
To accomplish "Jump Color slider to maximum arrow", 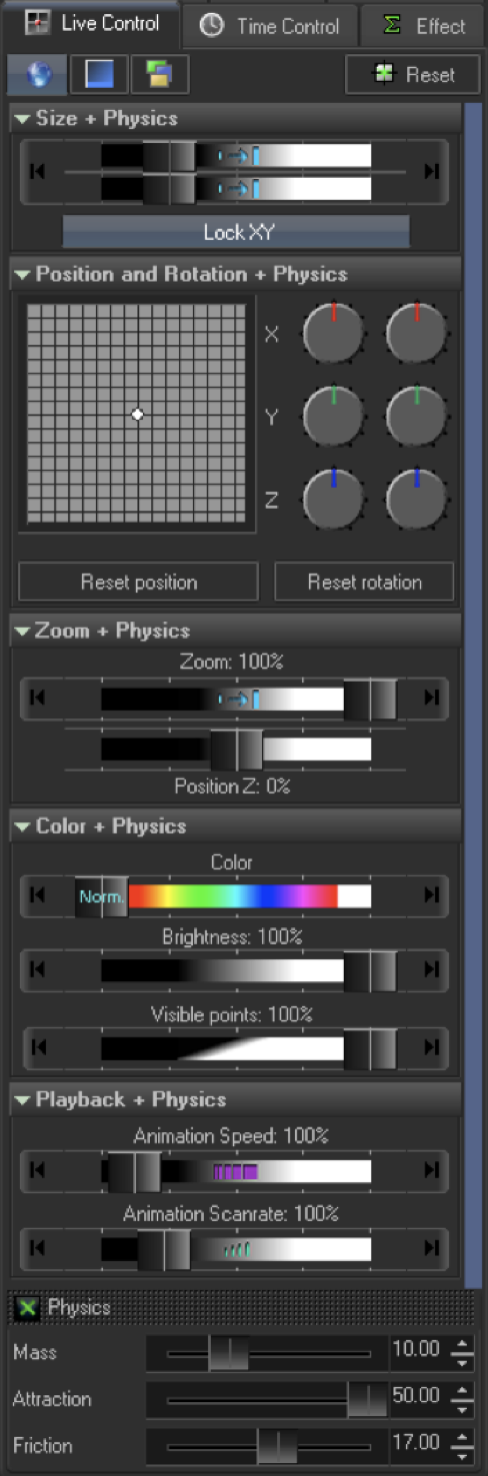I will tap(431, 894).
